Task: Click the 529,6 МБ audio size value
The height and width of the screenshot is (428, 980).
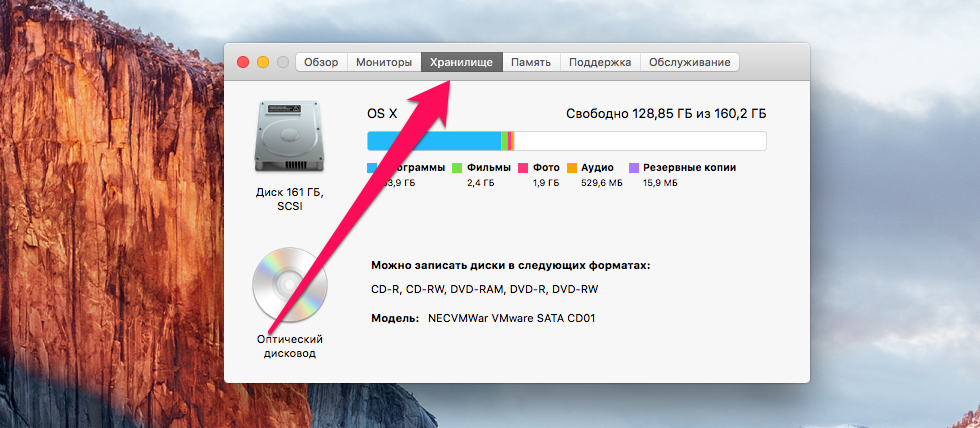Action: (x=601, y=183)
